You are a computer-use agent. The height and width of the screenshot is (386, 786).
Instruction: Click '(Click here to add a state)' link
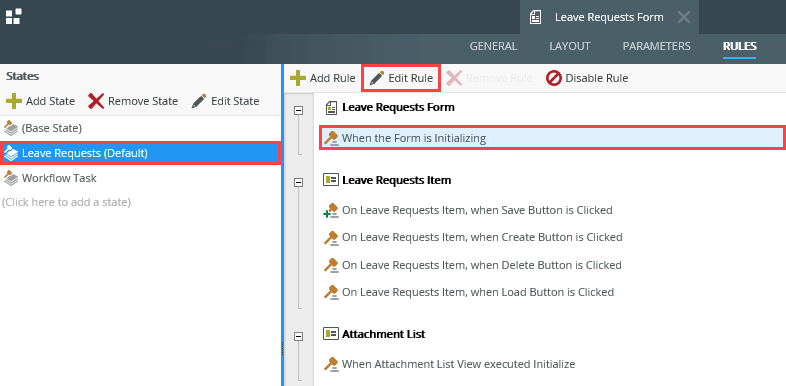point(66,203)
